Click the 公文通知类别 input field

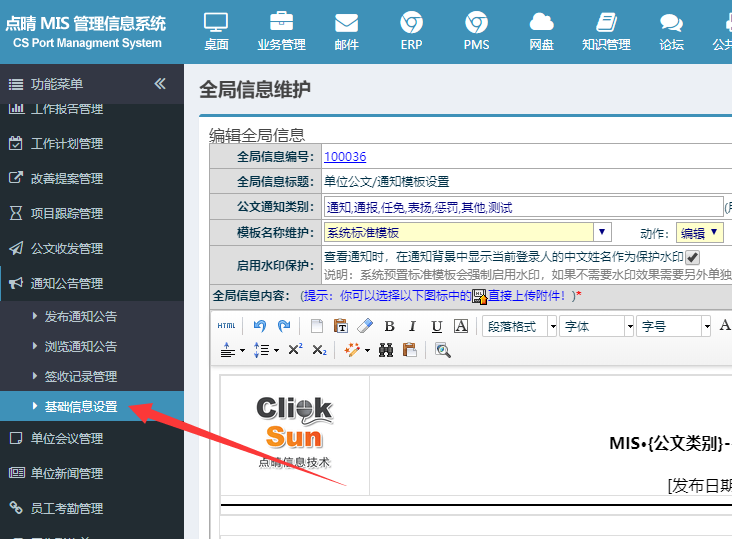tap(523, 207)
